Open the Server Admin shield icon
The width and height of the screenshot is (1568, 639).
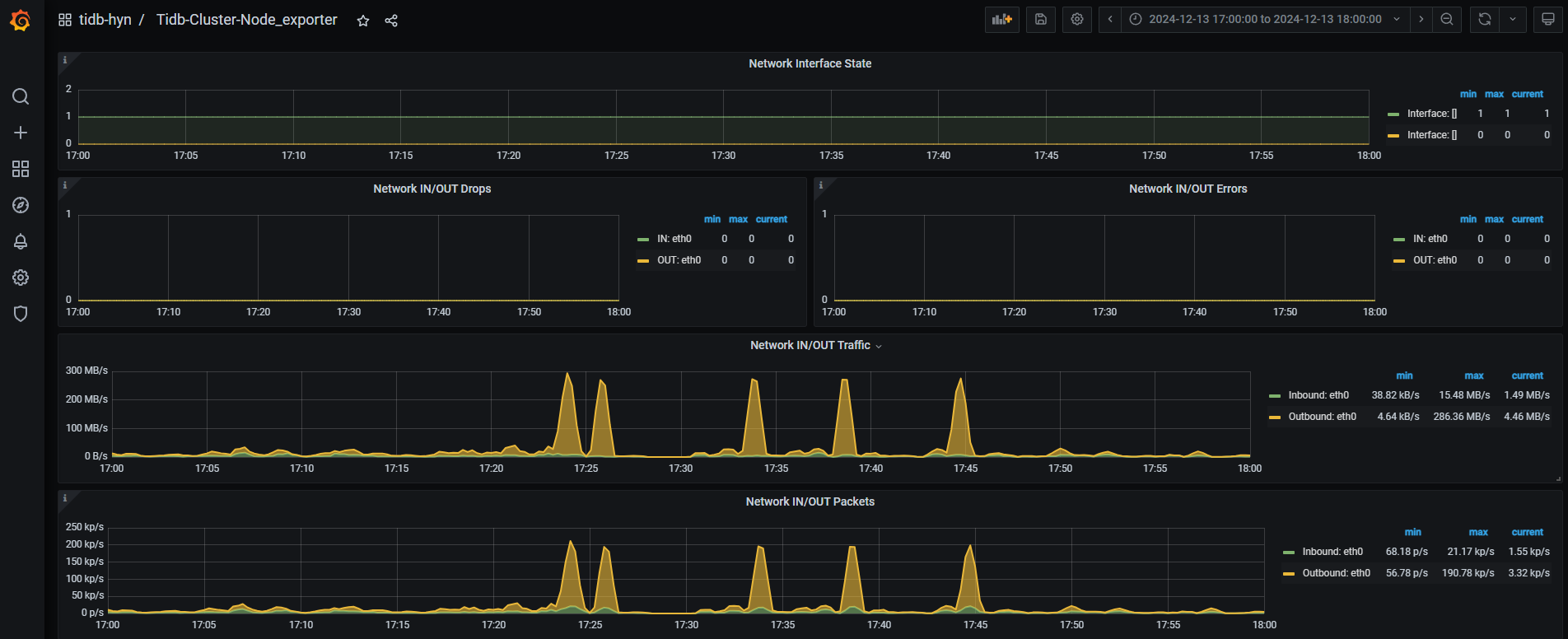tap(21, 314)
